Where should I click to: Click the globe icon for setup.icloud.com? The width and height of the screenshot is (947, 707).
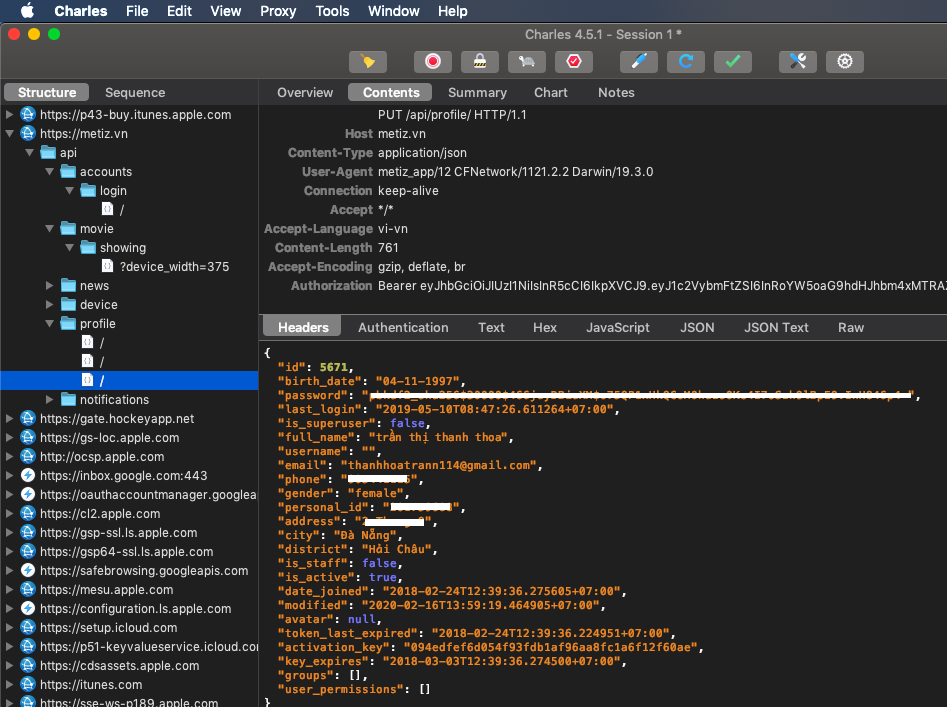(x=28, y=628)
